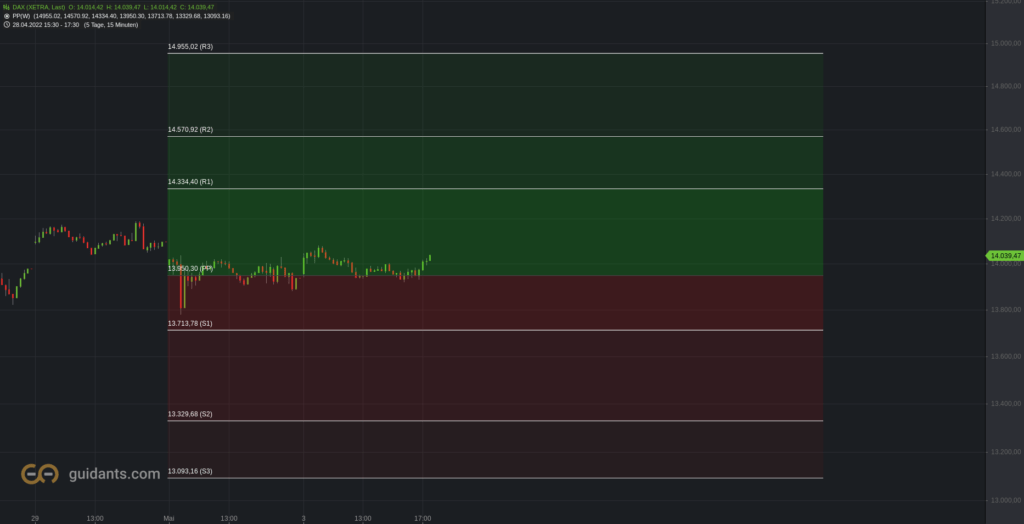Viewport: 1024px width, 524px height.
Task: Select the 14.570,92 (R2) level label
Action: tap(190, 130)
